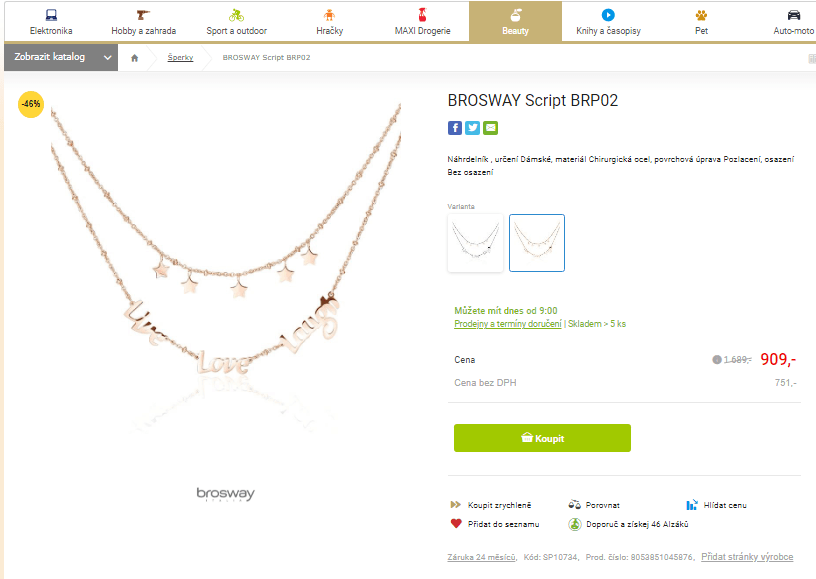Click the Koupit zrychleně fast-buy arrows
816x579 pixels.
pyautogui.click(x=455, y=505)
